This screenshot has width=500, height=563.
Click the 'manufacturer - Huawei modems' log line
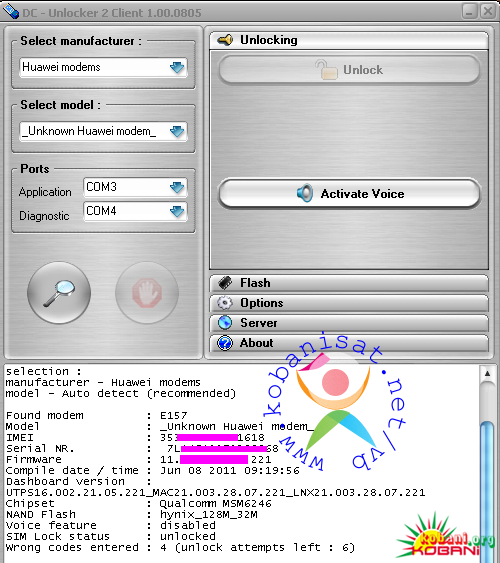click(103, 382)
